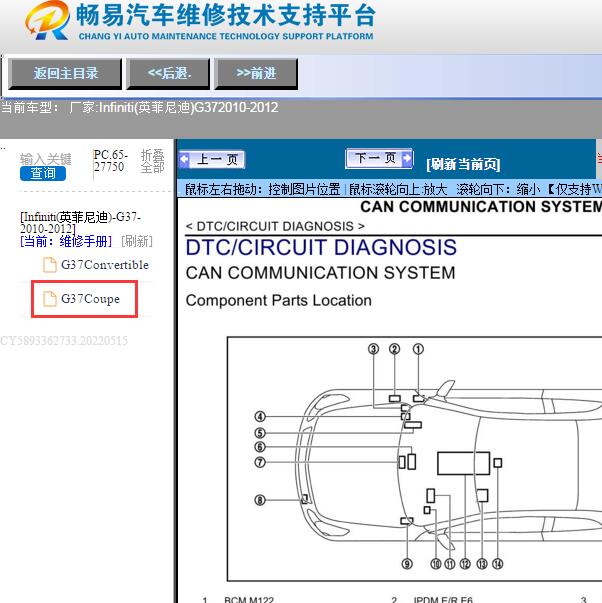Click component marker 9 in the diagram
Screen dimensions: 602x603
coord(407,564)
